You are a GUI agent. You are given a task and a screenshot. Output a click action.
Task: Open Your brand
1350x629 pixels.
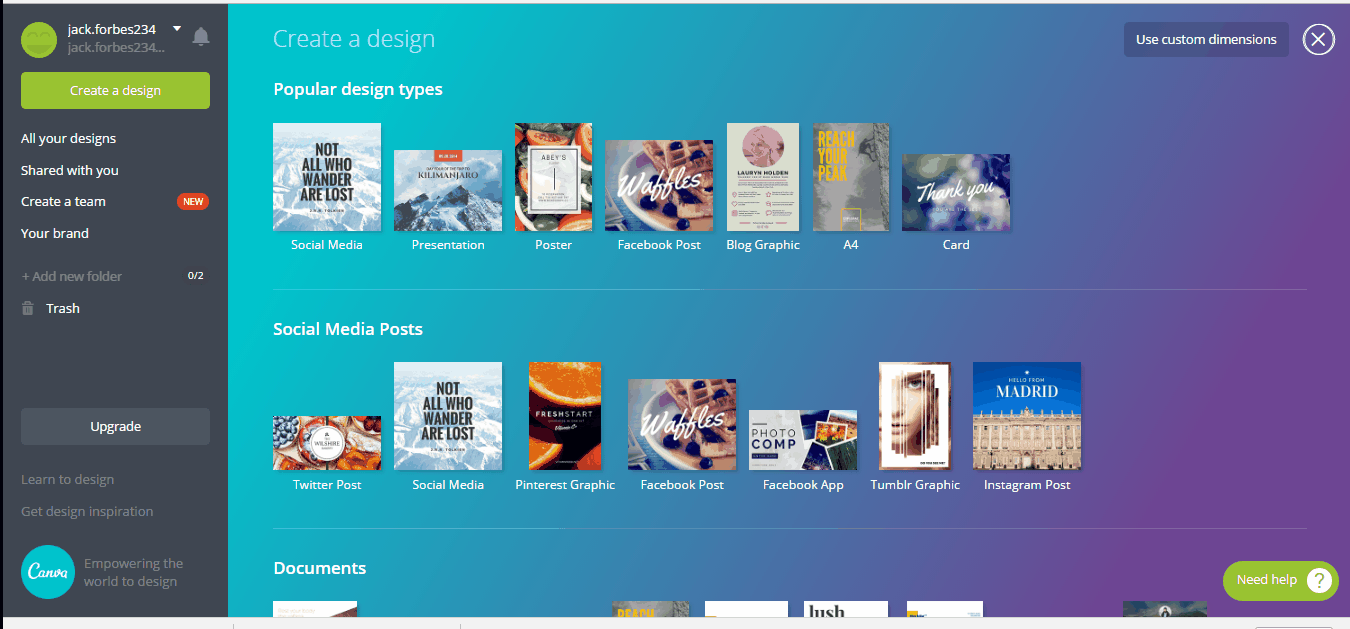point(55,233)
